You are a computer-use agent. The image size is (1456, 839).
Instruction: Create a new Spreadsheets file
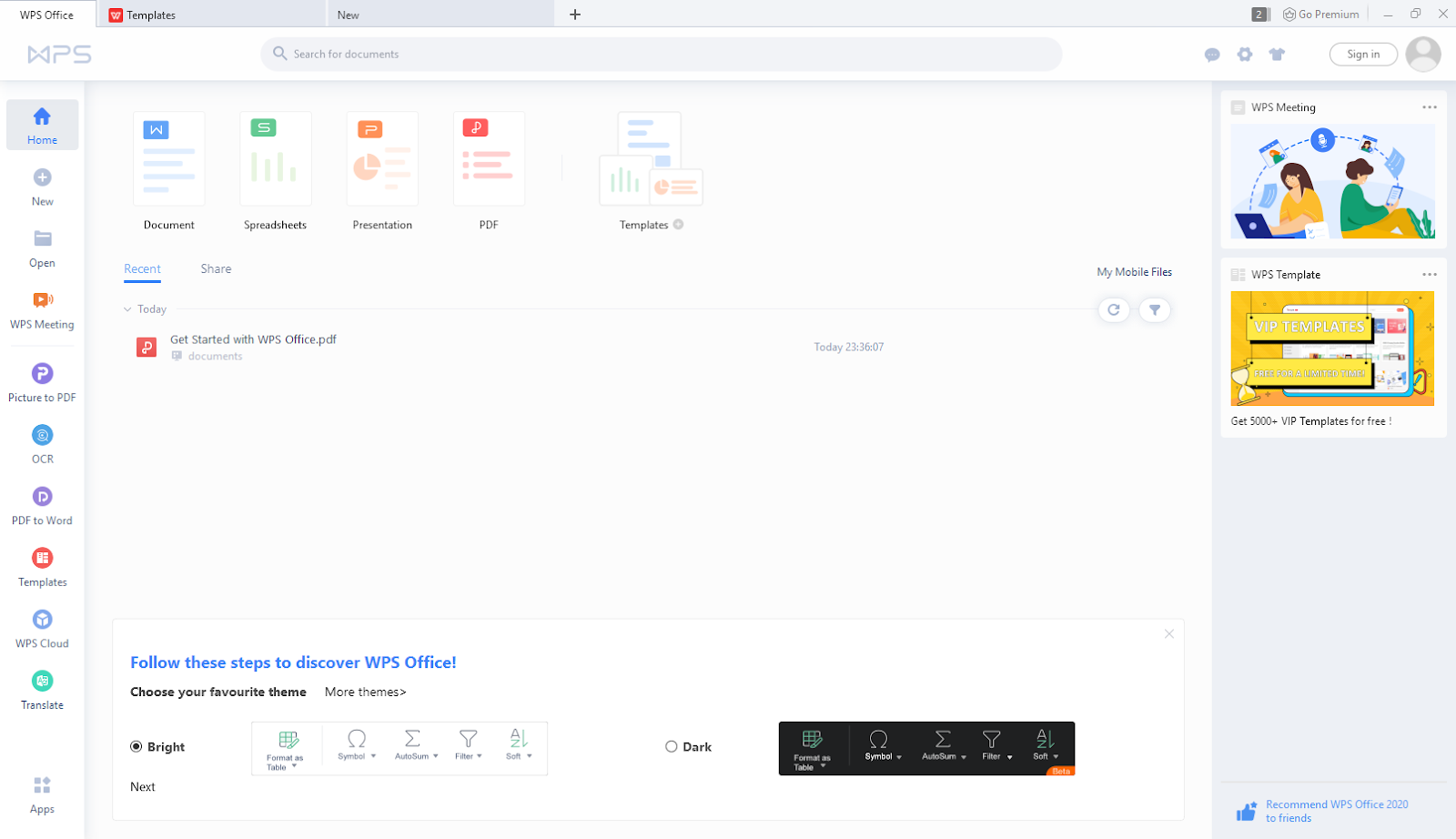(276, 171)
